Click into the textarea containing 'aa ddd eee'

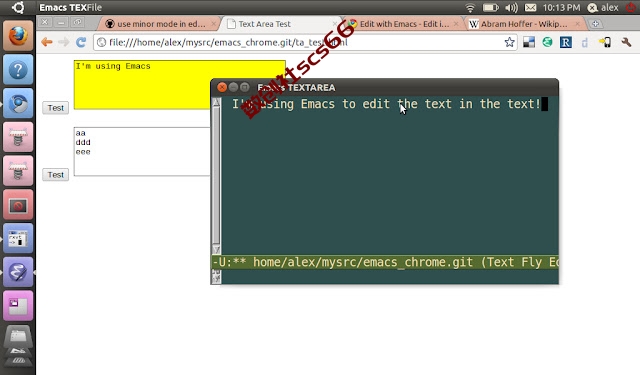click(x=142, y=151)
